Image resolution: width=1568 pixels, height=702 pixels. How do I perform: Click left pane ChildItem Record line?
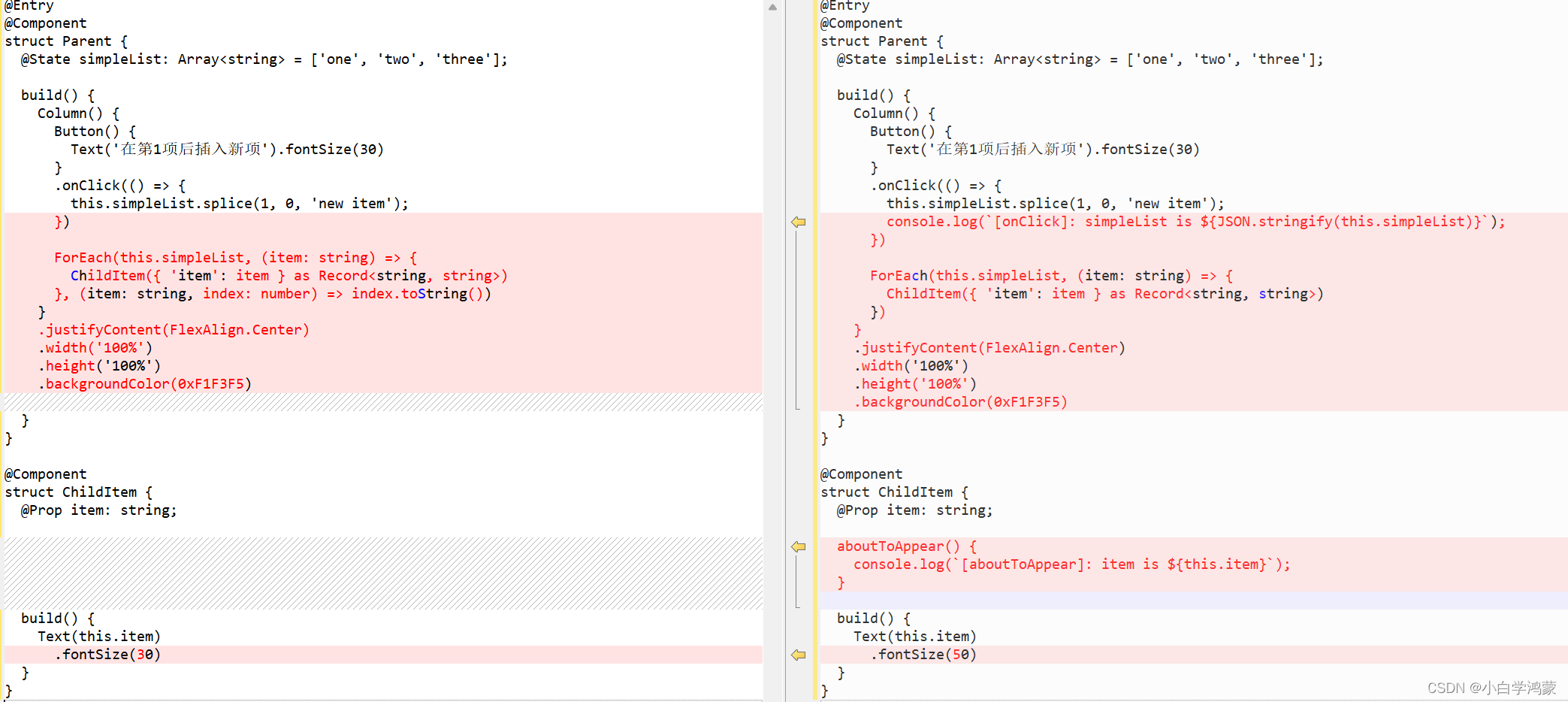tap(289, 276)
